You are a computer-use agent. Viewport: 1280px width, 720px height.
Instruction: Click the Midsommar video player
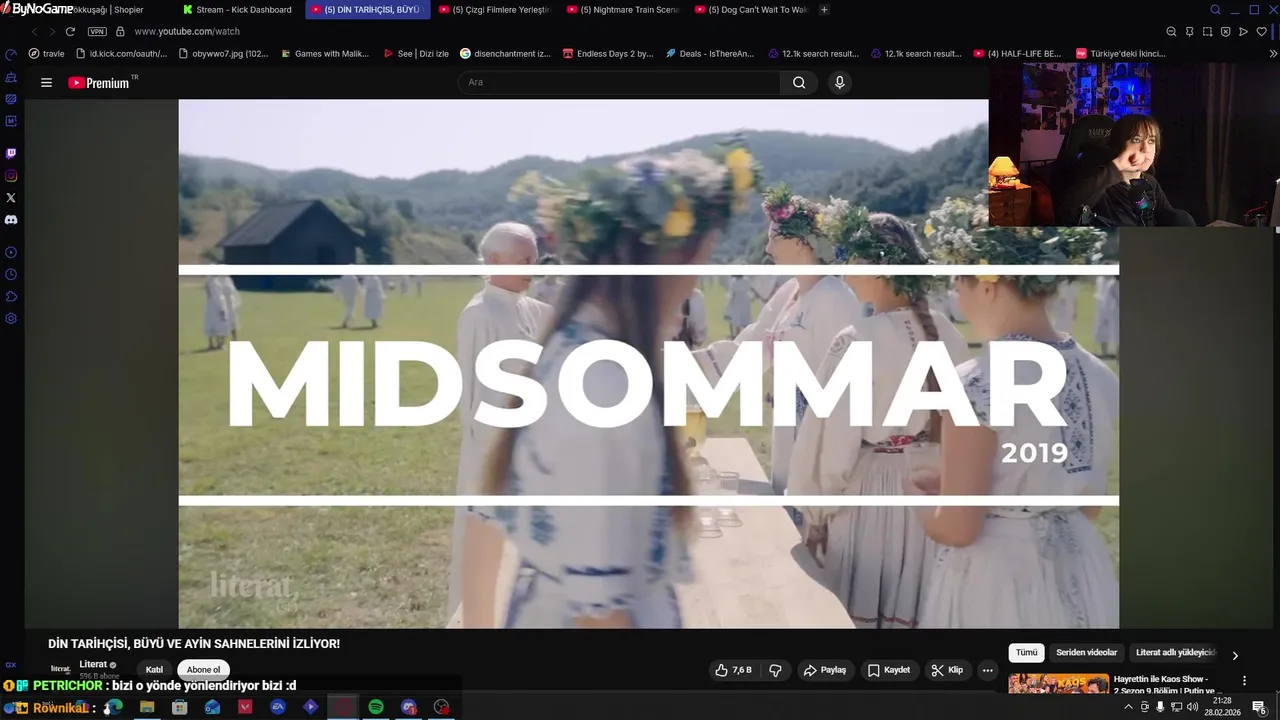click(649, 364)
